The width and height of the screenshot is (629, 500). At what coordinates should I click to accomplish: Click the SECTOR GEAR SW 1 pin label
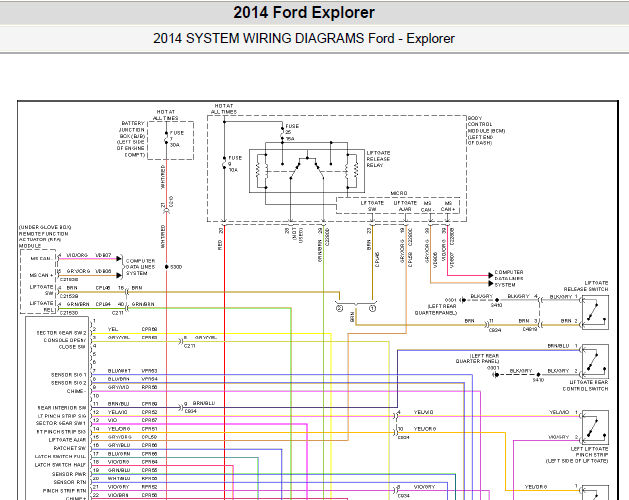[61, 423]
